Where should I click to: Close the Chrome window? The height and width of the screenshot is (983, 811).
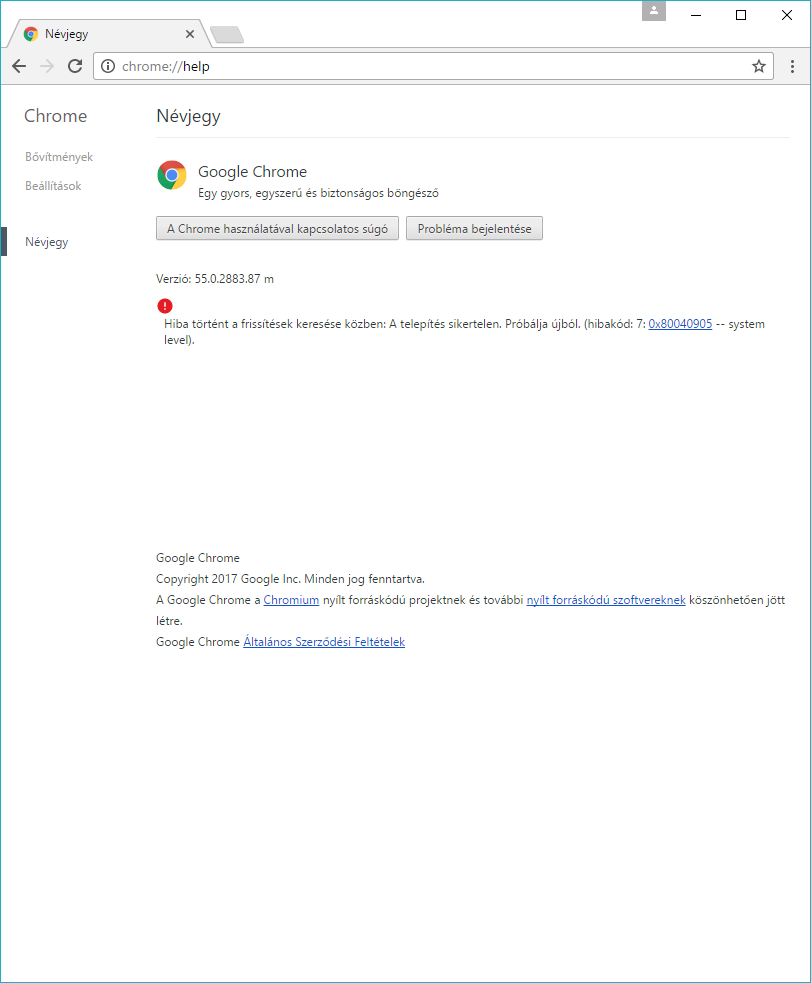(787, 15)
